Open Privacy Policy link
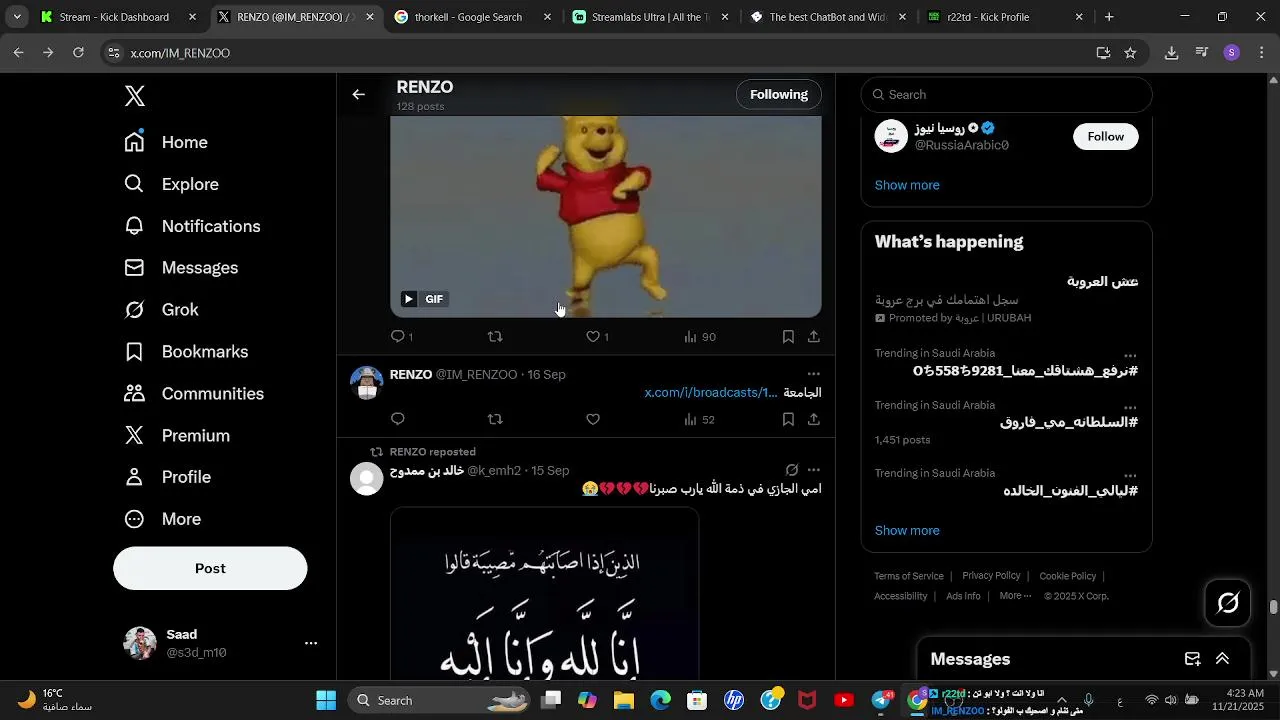The height and width of the screenshot is (720, 1280). point(991,576)
